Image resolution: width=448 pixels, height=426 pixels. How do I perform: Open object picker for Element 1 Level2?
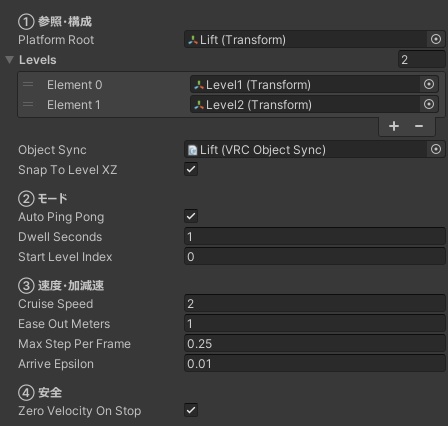click(429, 104)
